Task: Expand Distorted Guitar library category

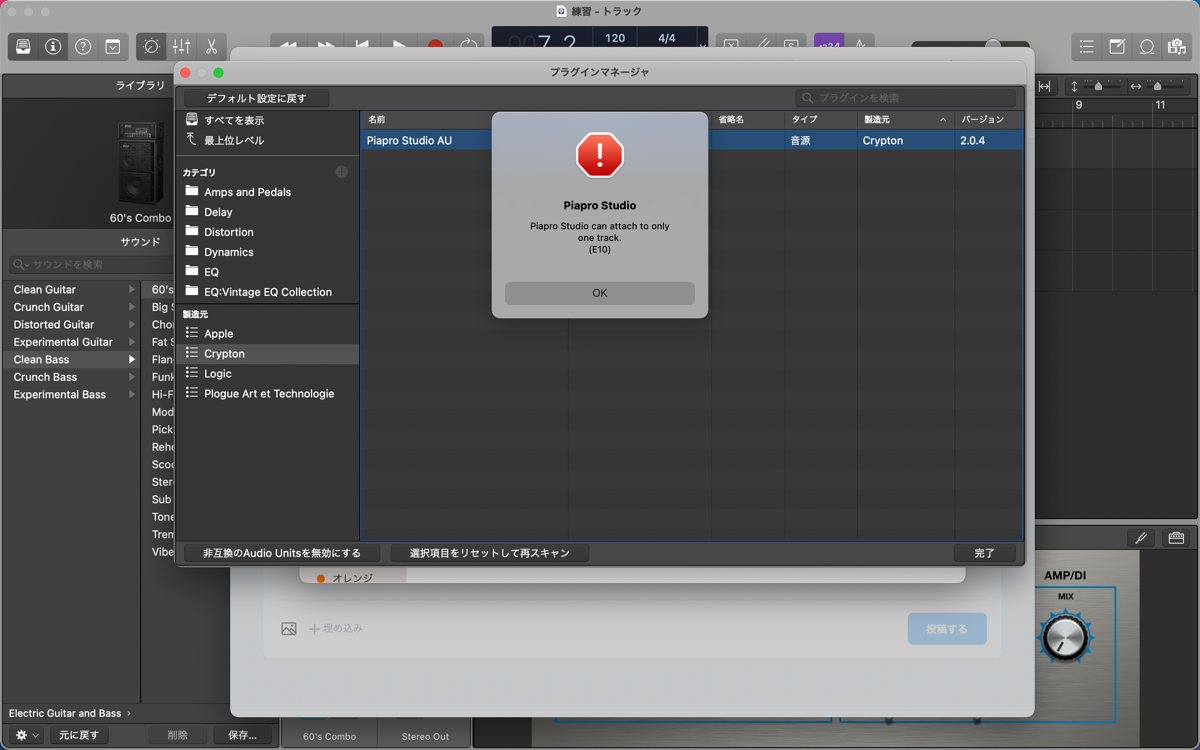Action: pos(131,325)
